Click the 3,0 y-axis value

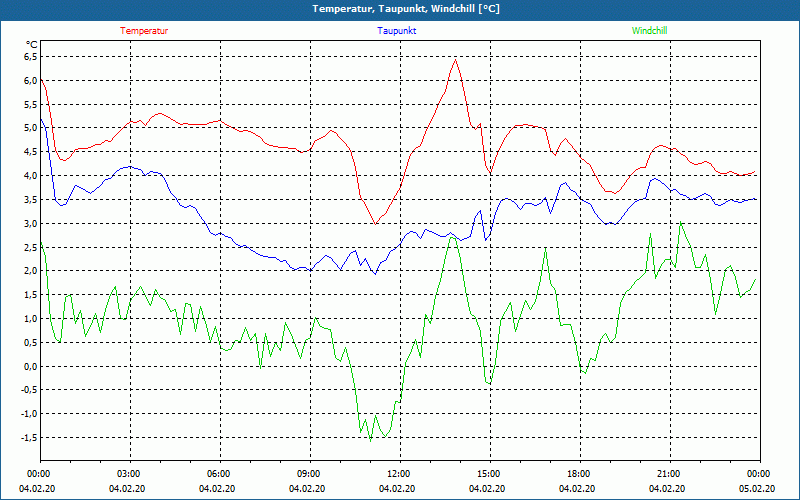(31, 223)
